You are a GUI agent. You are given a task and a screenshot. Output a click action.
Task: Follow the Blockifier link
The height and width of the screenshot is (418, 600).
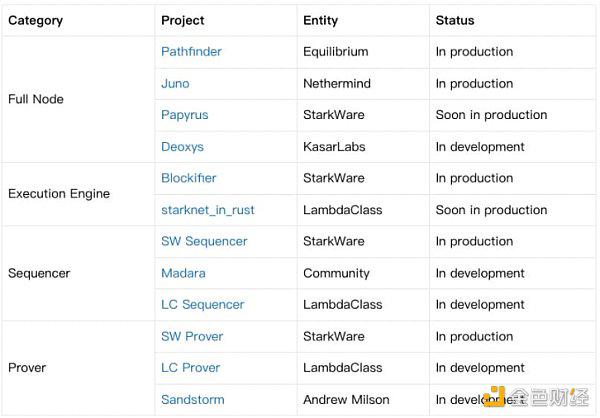tap(189, 178)
